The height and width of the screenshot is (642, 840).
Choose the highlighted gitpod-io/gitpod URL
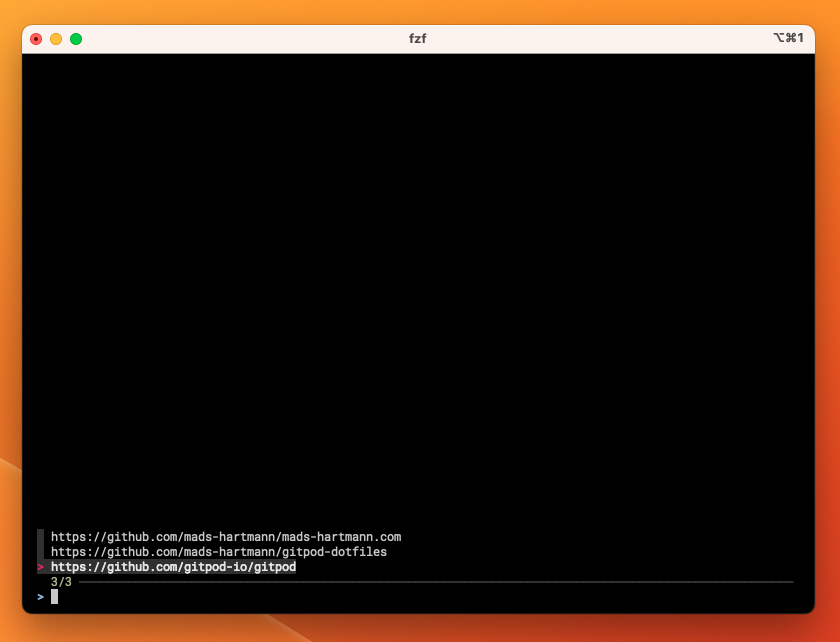coord(173,567)
